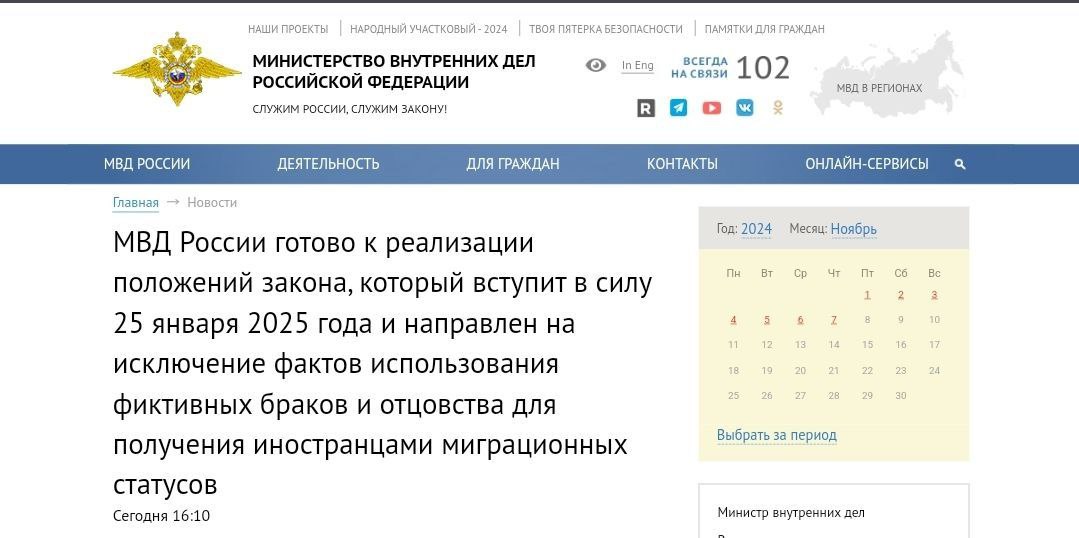Viewport: 1079px width, 538px height.
Task: Open the Rutube social media icon
Action: coord(646,108)
